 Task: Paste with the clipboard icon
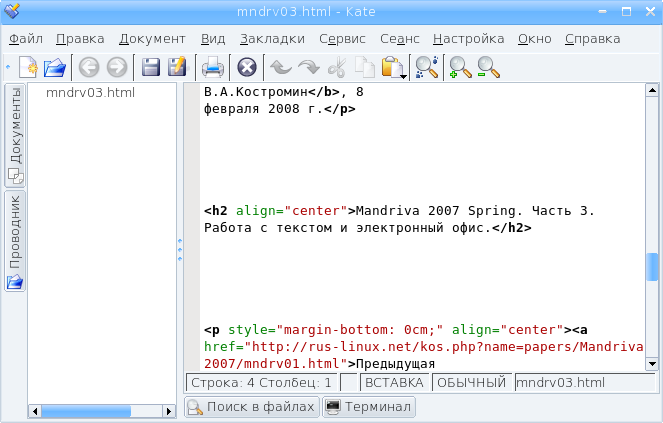391,67
